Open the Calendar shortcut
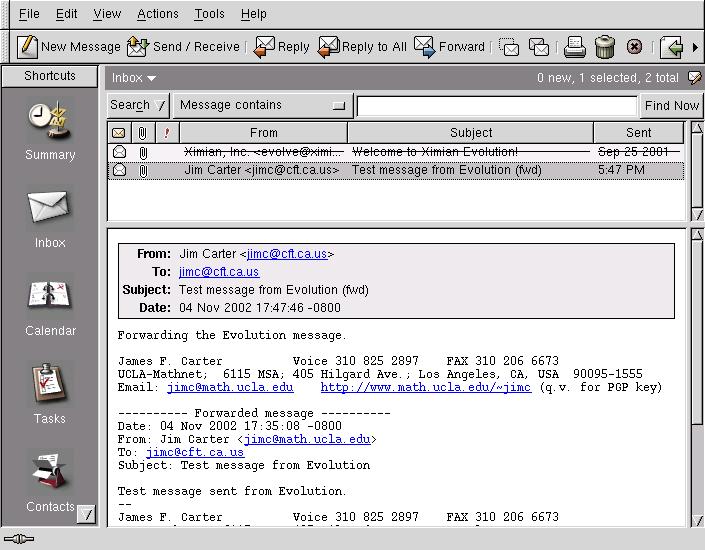705x550 pixels. click(x=50, y=307)
